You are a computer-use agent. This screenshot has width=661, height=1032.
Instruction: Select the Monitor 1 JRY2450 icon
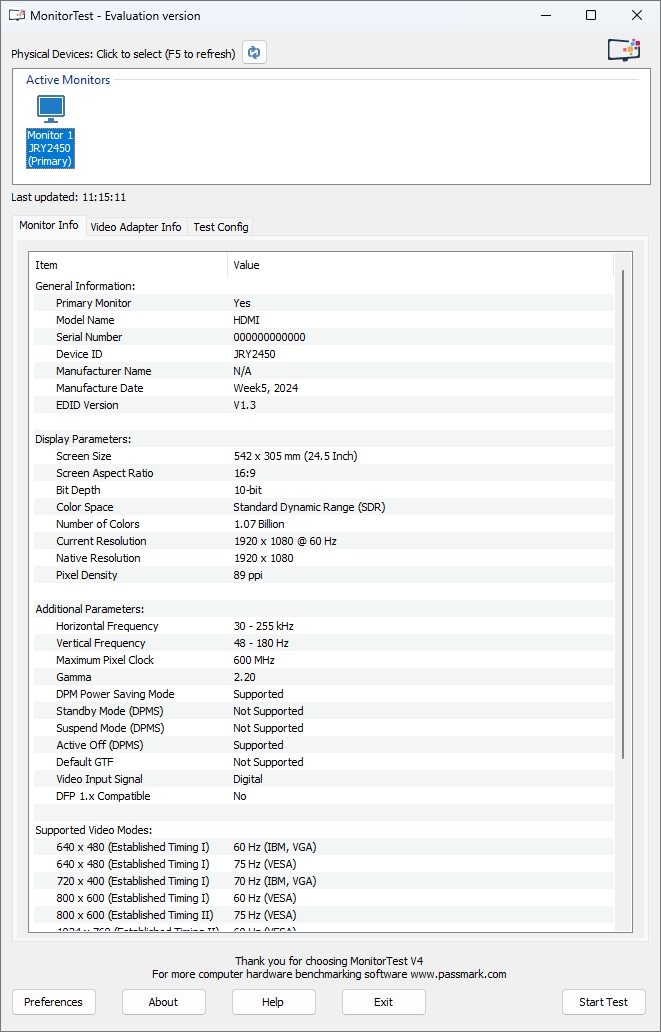50,132
